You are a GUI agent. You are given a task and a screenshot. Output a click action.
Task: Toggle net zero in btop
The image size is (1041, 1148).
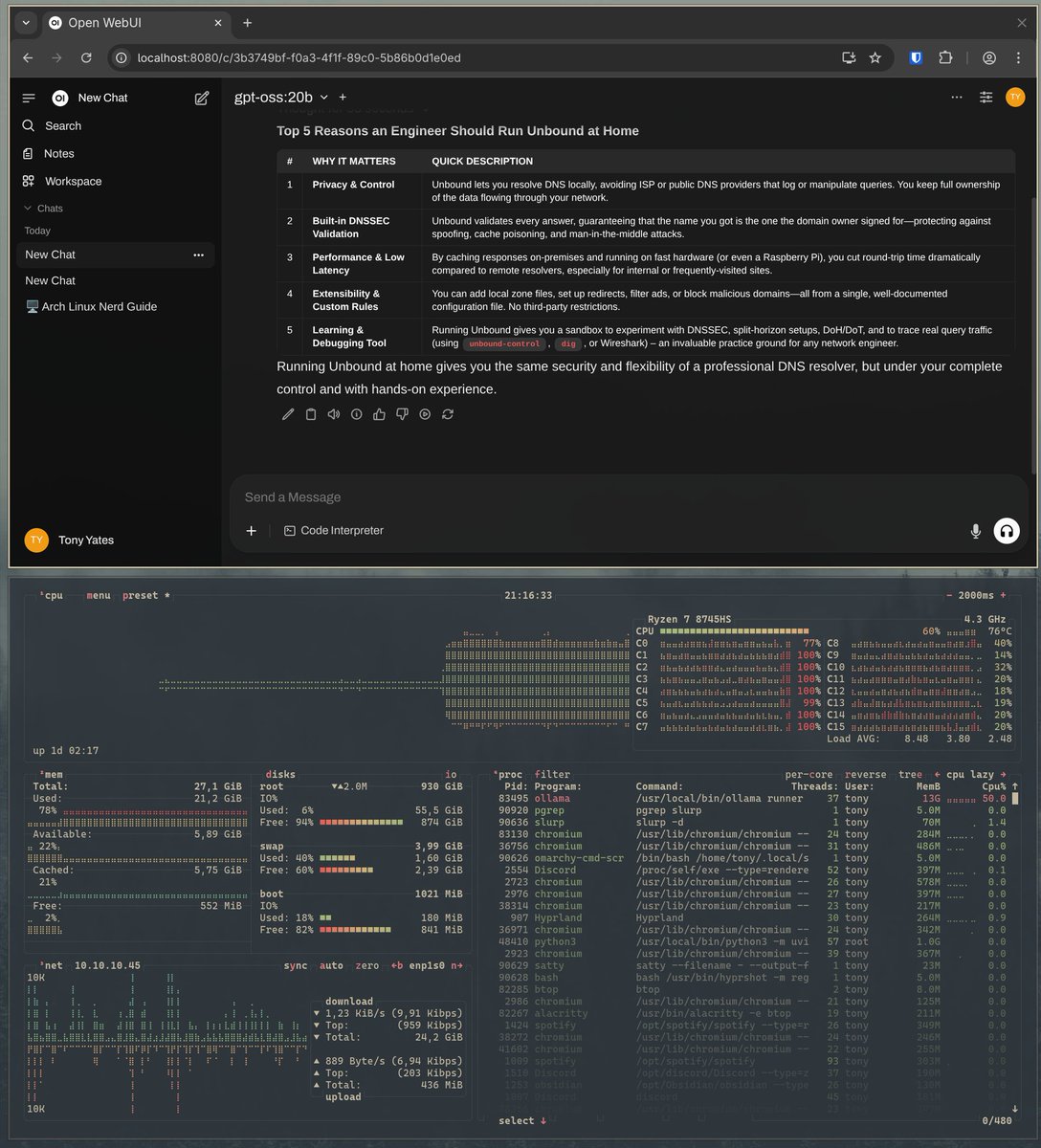(x=366, y=966)
